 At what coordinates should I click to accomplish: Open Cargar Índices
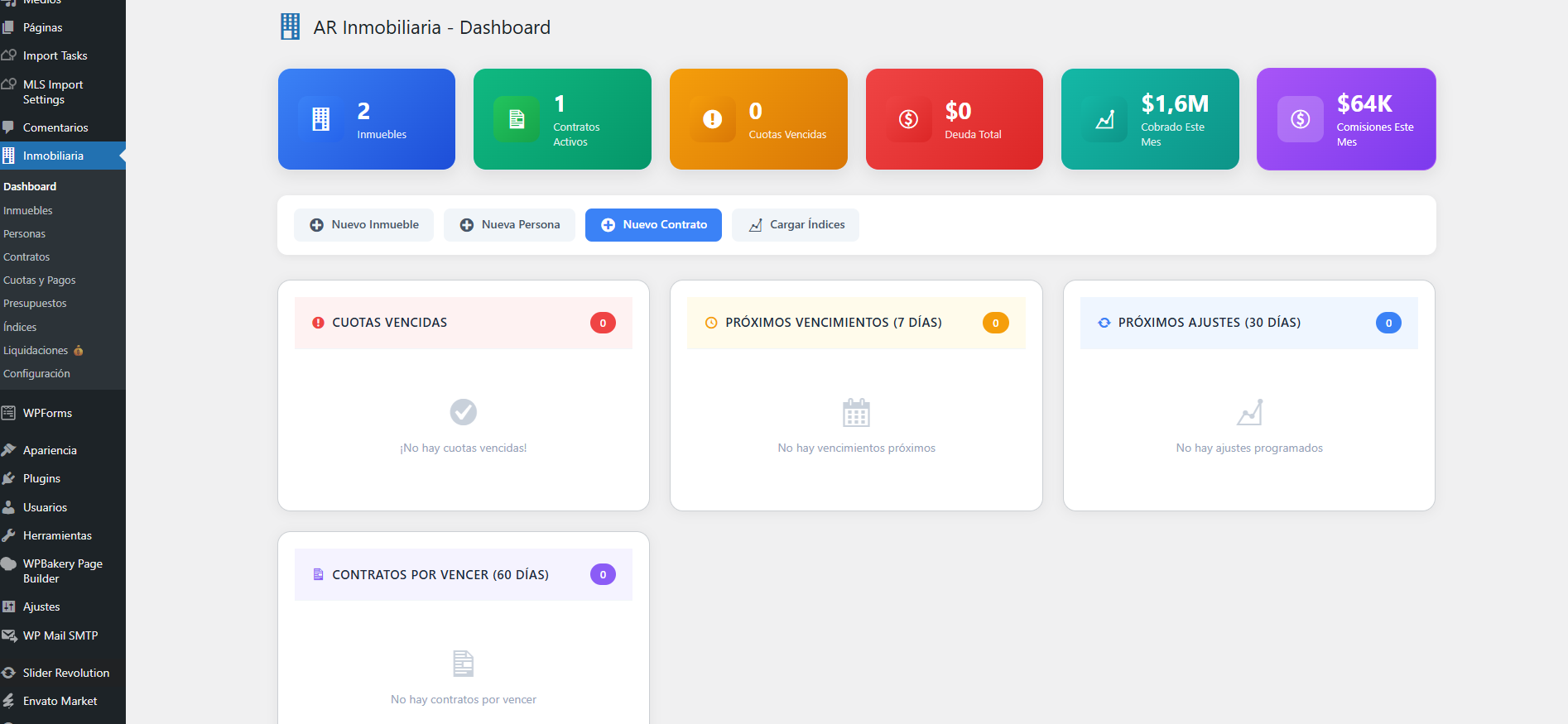(796, 225)
